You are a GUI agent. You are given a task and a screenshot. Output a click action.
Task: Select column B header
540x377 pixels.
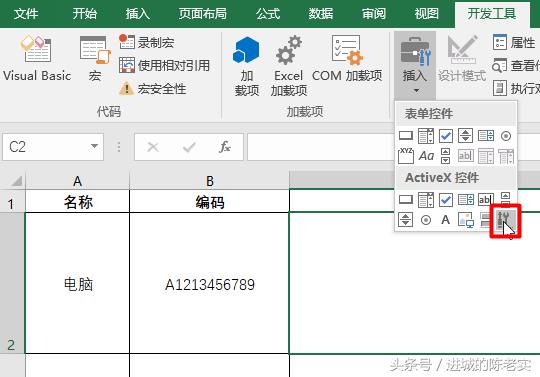click(x=209, y=181)
